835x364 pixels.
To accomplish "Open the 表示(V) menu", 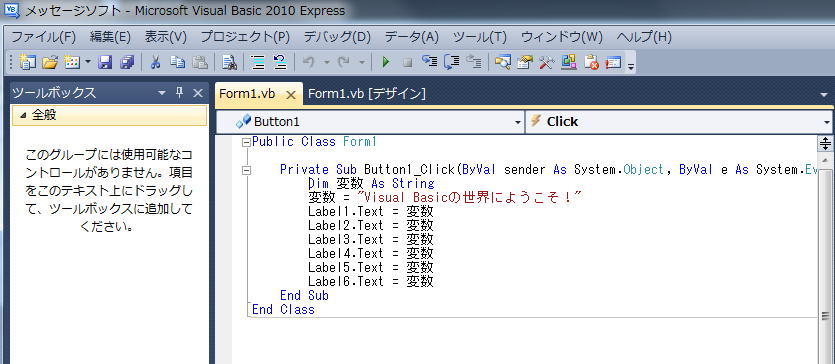I will (165, 37).
